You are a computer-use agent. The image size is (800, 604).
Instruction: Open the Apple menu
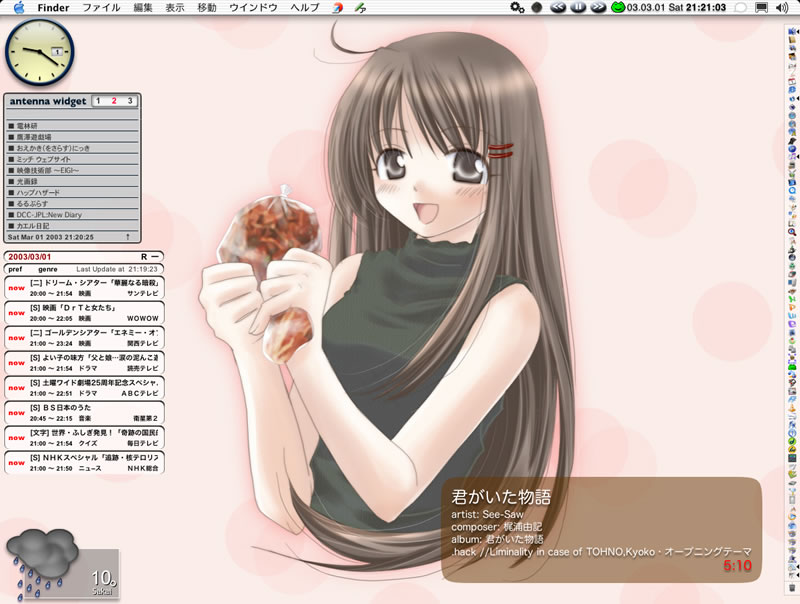(x=19, y=8)
